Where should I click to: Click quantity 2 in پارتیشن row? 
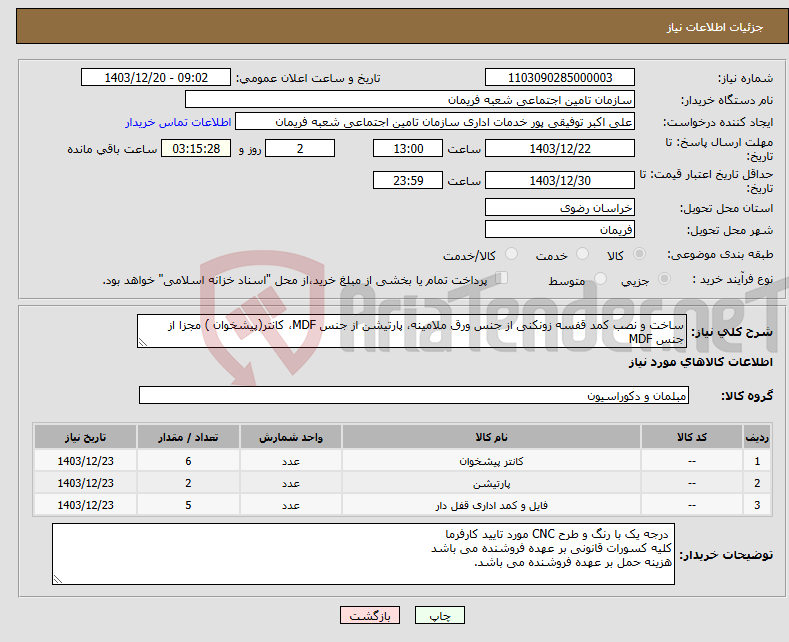[x=188, y=483]
